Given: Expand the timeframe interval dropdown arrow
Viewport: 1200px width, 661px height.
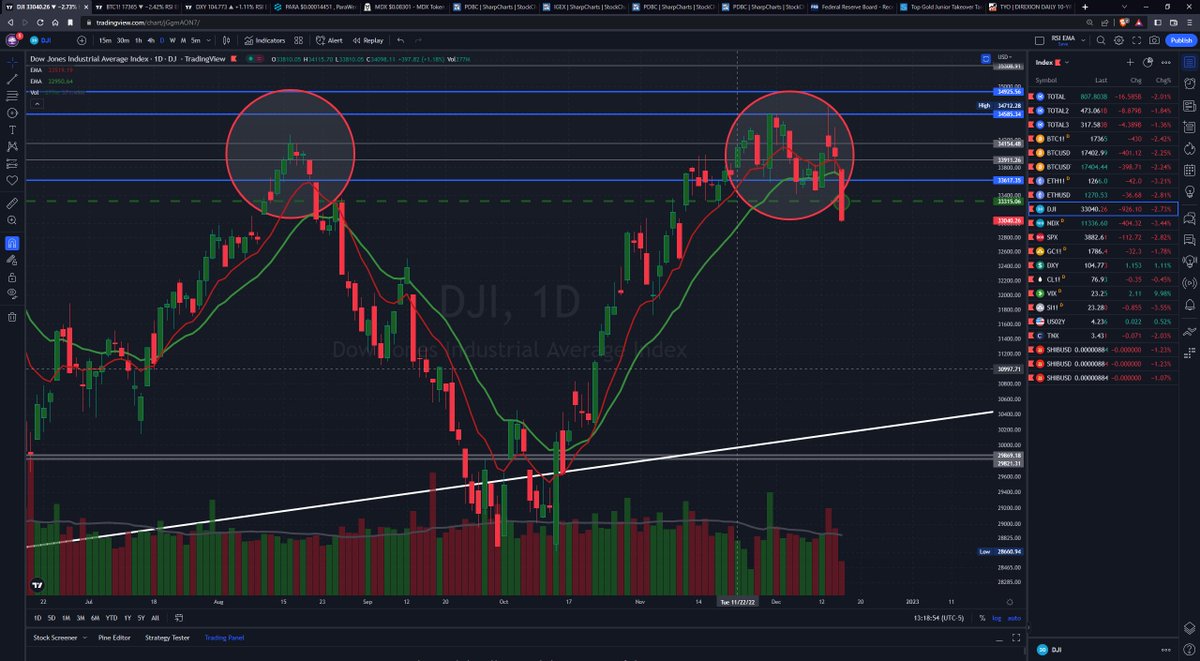Looking at the screenshot, I should point(209,40).
